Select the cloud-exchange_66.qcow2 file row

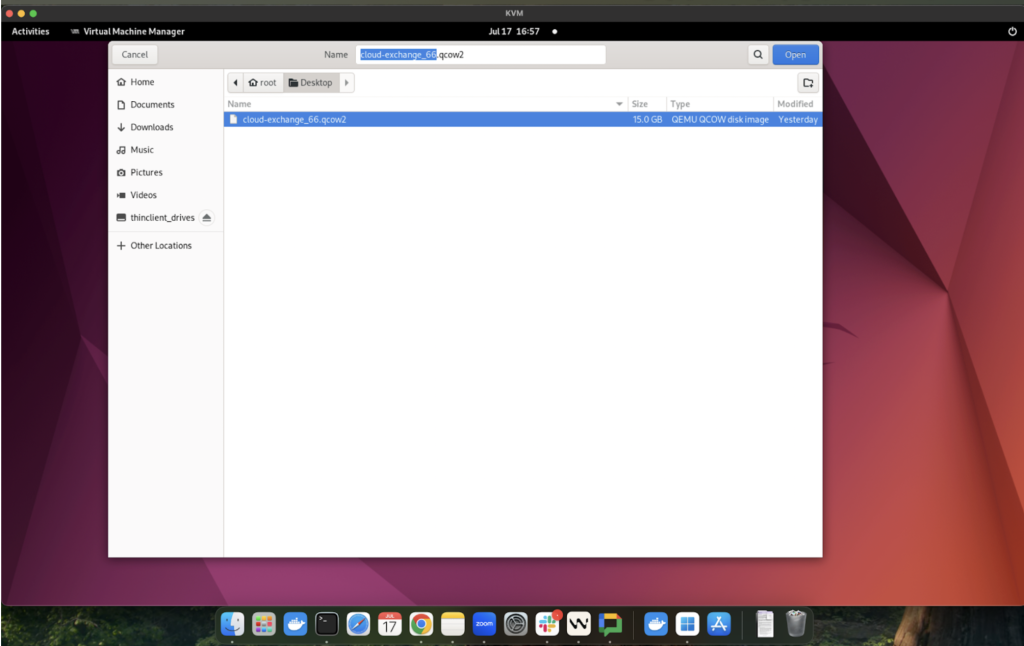coord(522,120)
